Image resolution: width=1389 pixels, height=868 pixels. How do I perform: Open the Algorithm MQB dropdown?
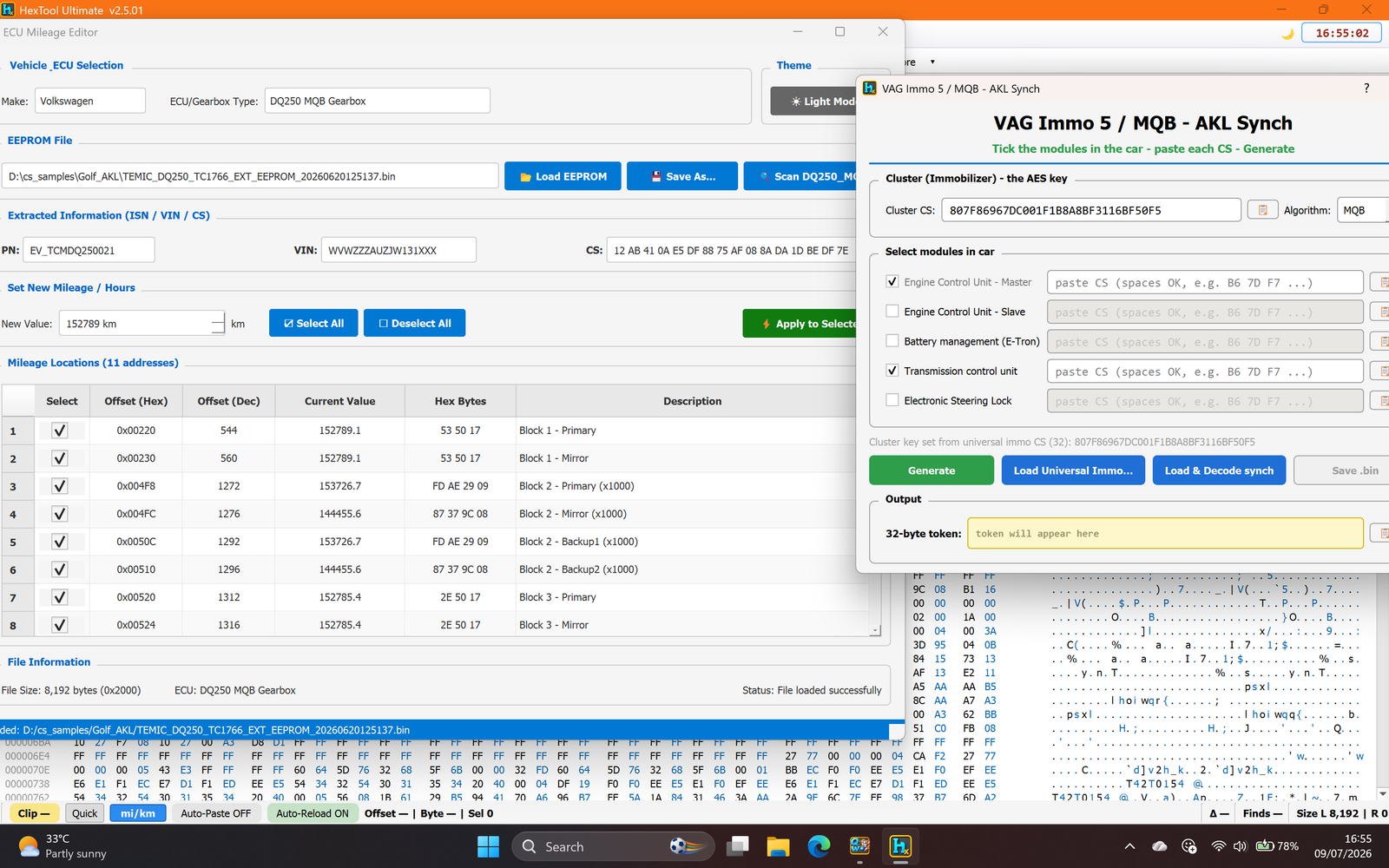tap(1362, 210)
